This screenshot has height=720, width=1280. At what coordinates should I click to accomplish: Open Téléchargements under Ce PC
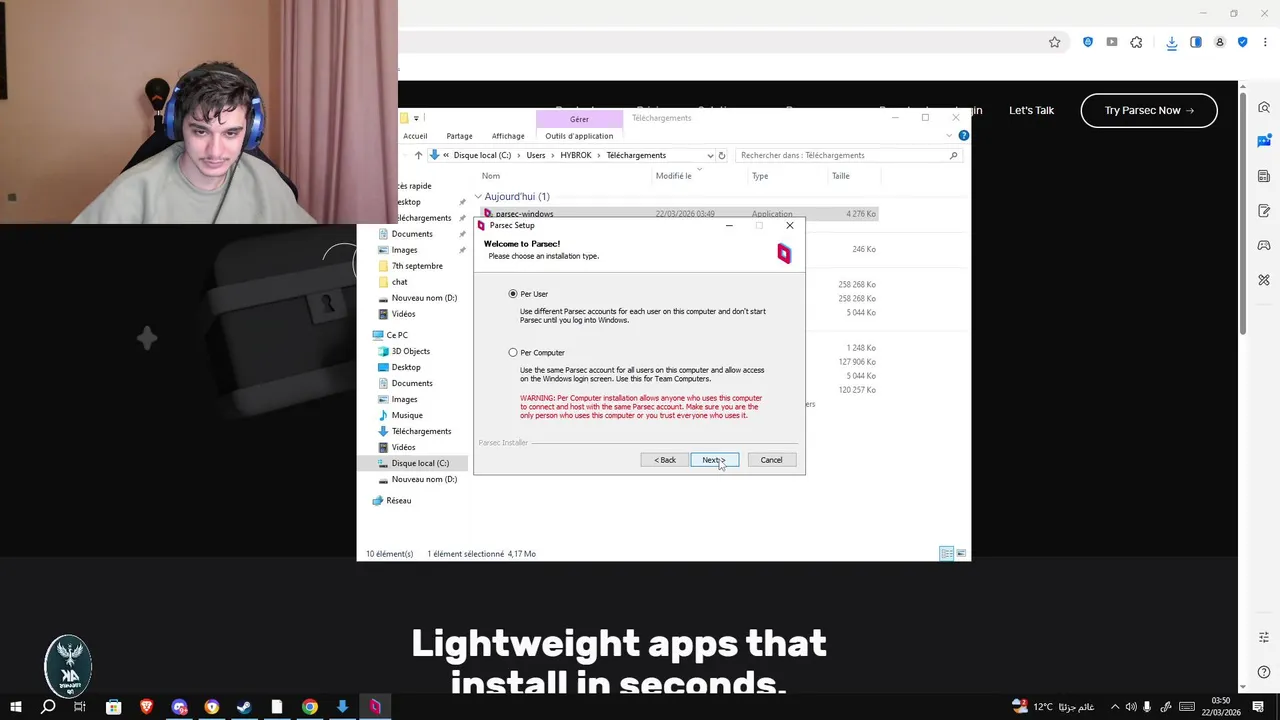pyautogui.click(x=421, y=431)
